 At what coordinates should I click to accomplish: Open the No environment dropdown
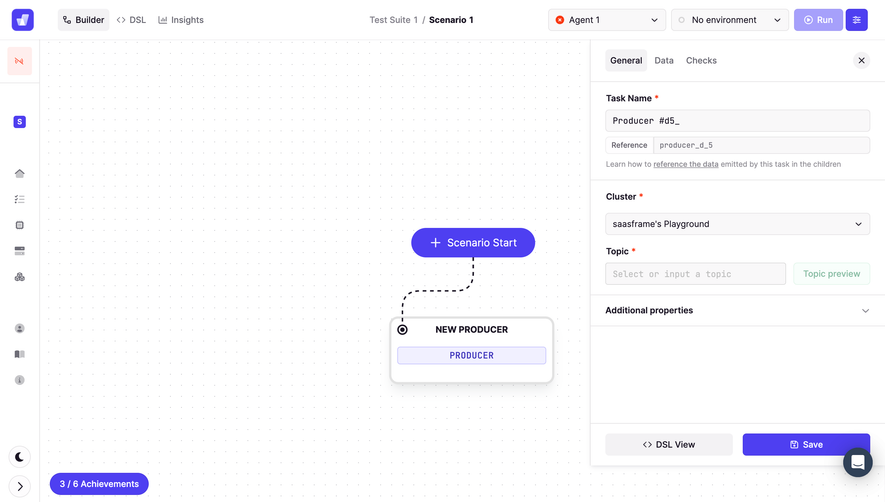[x=729, y=20]
